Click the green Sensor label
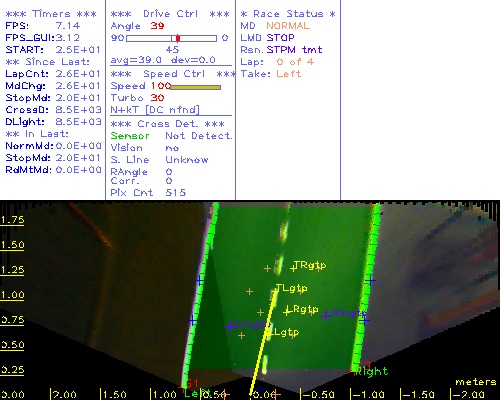The width and height of the screenshot is (500, 400). coord(130,136)
